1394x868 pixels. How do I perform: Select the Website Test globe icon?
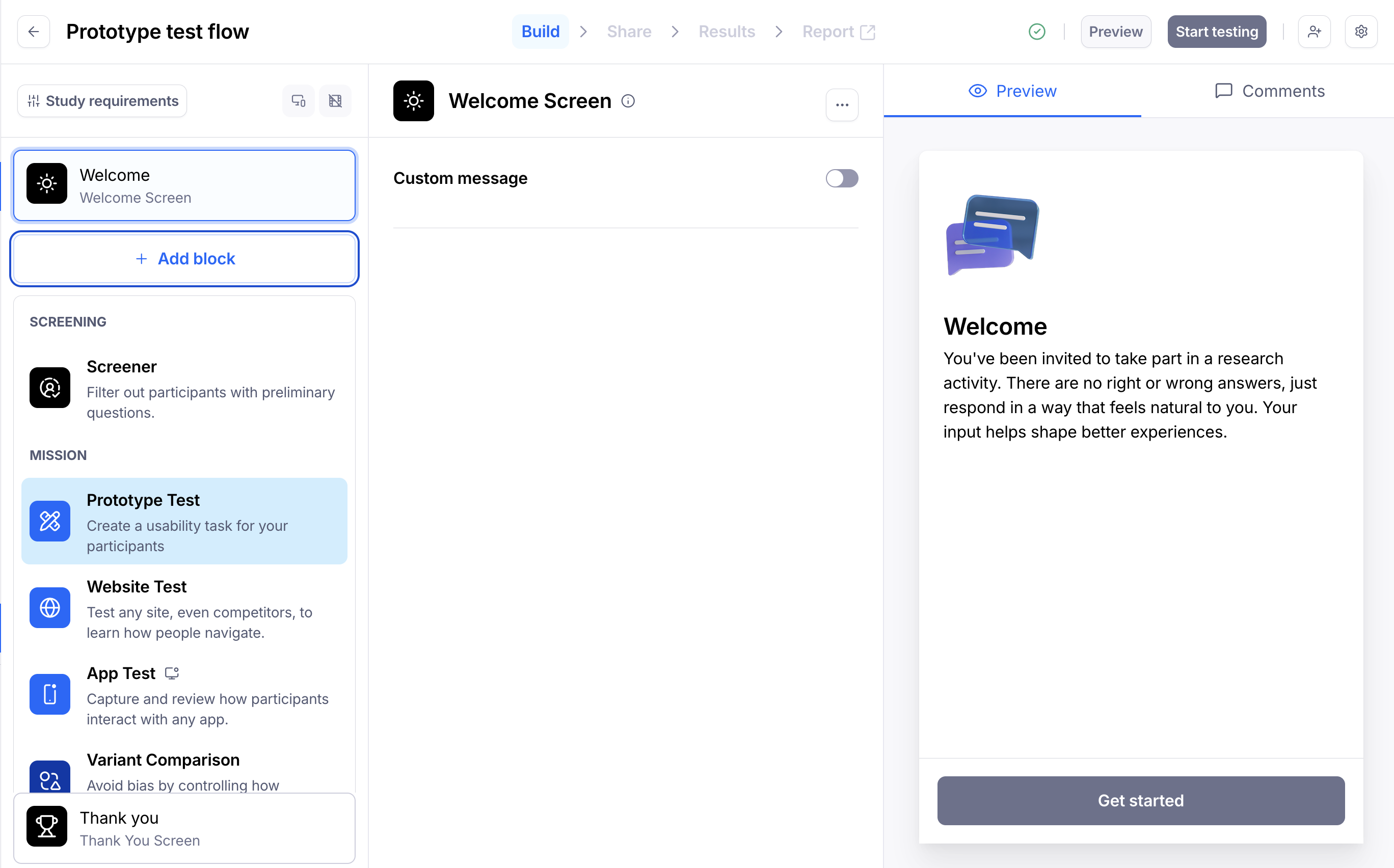pyautogui.click(x=50, y=607)
